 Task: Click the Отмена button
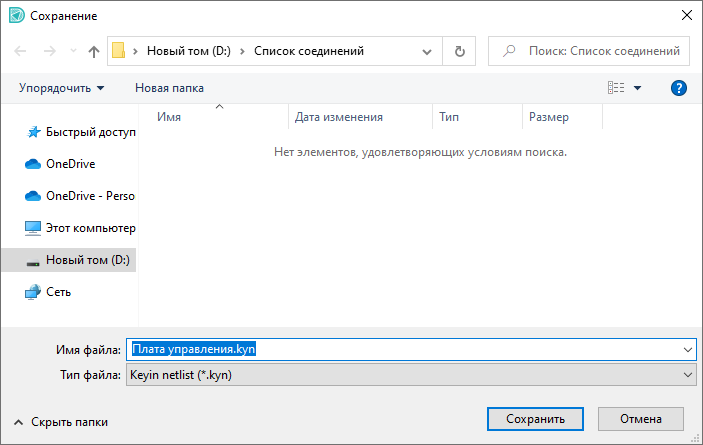click(640, 419)
